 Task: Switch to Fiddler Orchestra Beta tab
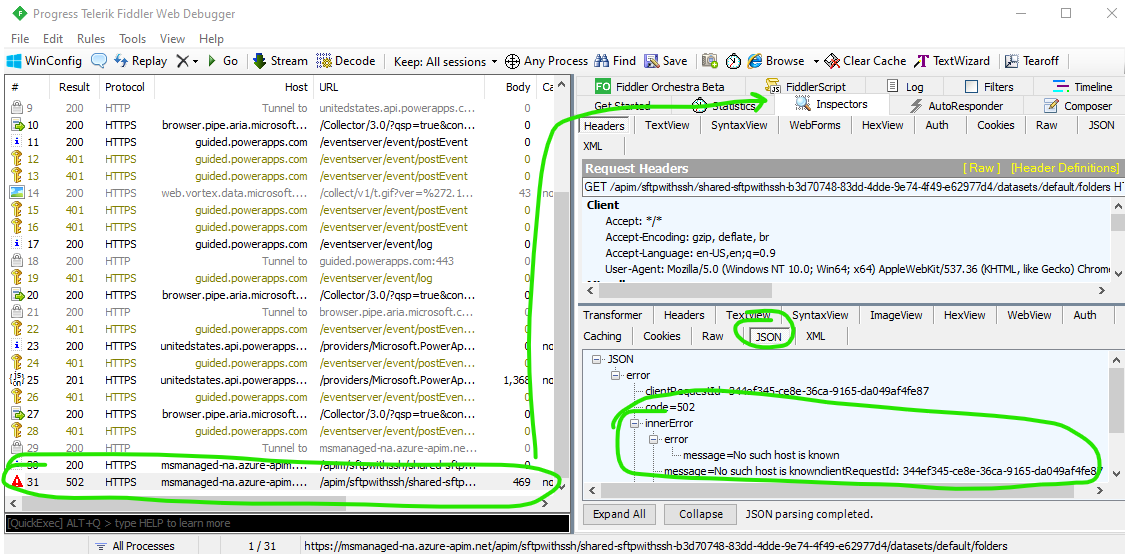point(660,87)
